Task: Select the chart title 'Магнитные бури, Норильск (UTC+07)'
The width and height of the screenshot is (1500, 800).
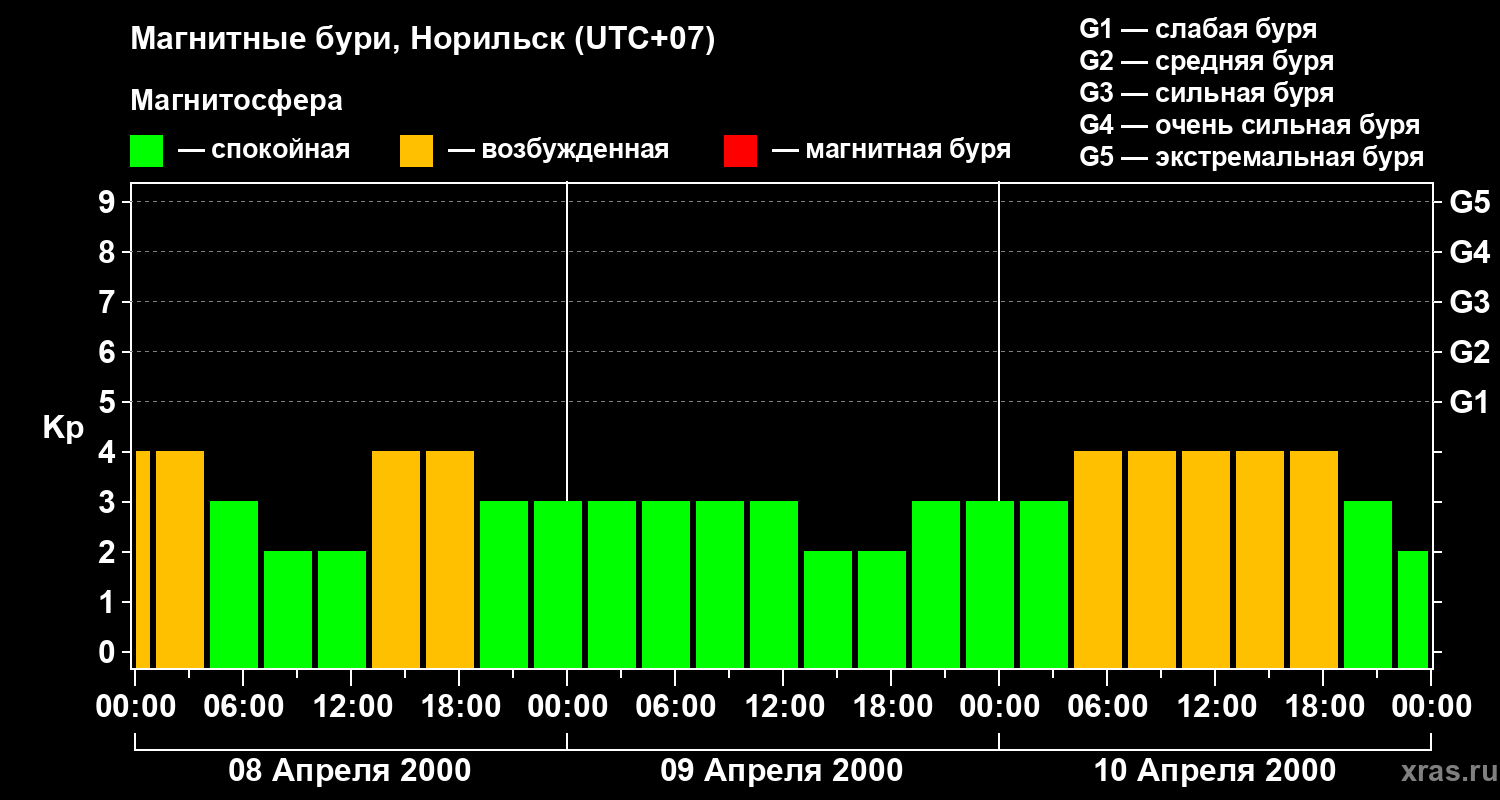Action: 423,41
